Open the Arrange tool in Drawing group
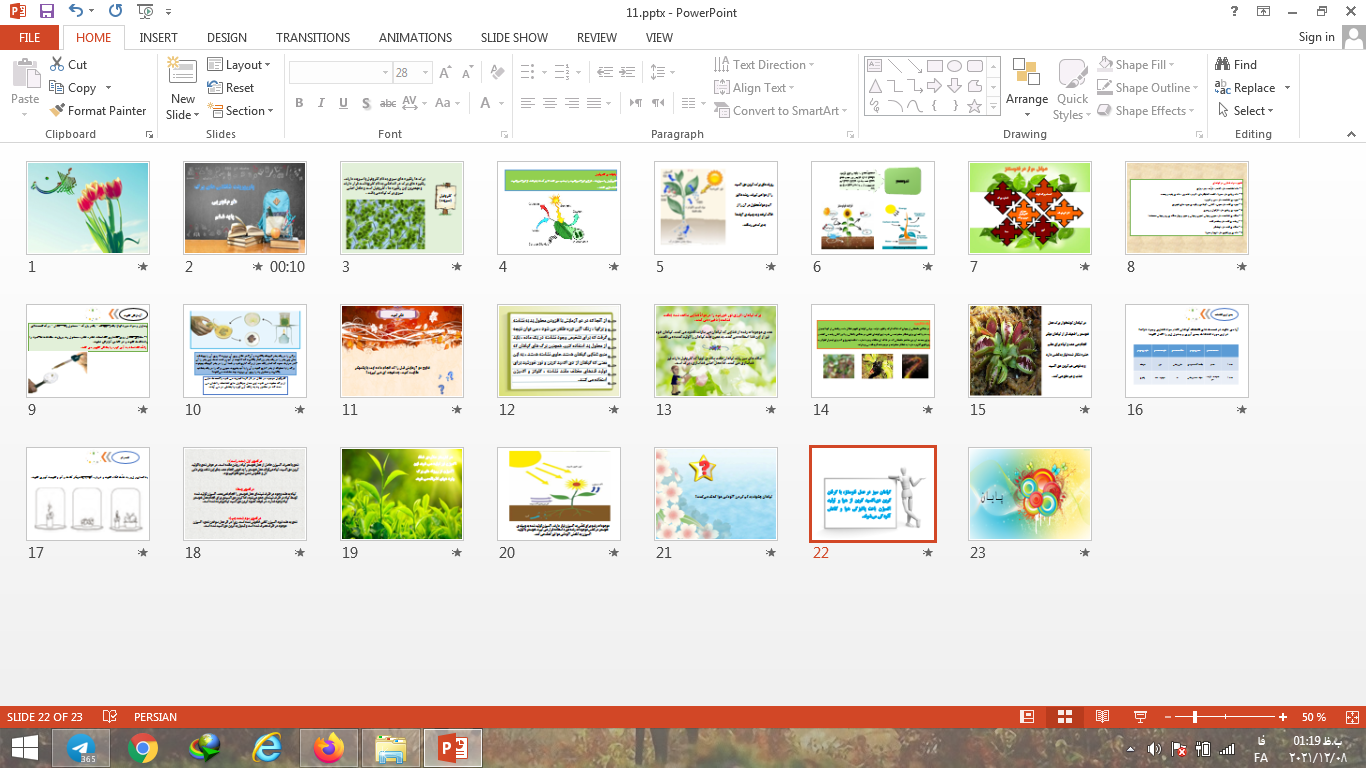The height and width of the screenshot is (768, 1366). coord(1026,84)
